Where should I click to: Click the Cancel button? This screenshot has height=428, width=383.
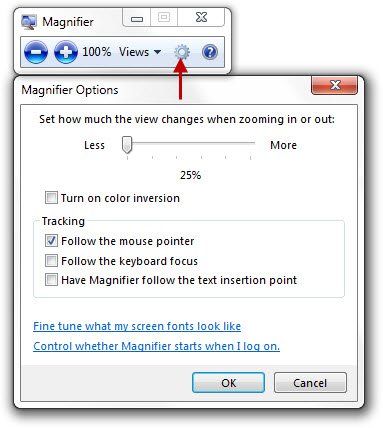click(x=310, y=383)
